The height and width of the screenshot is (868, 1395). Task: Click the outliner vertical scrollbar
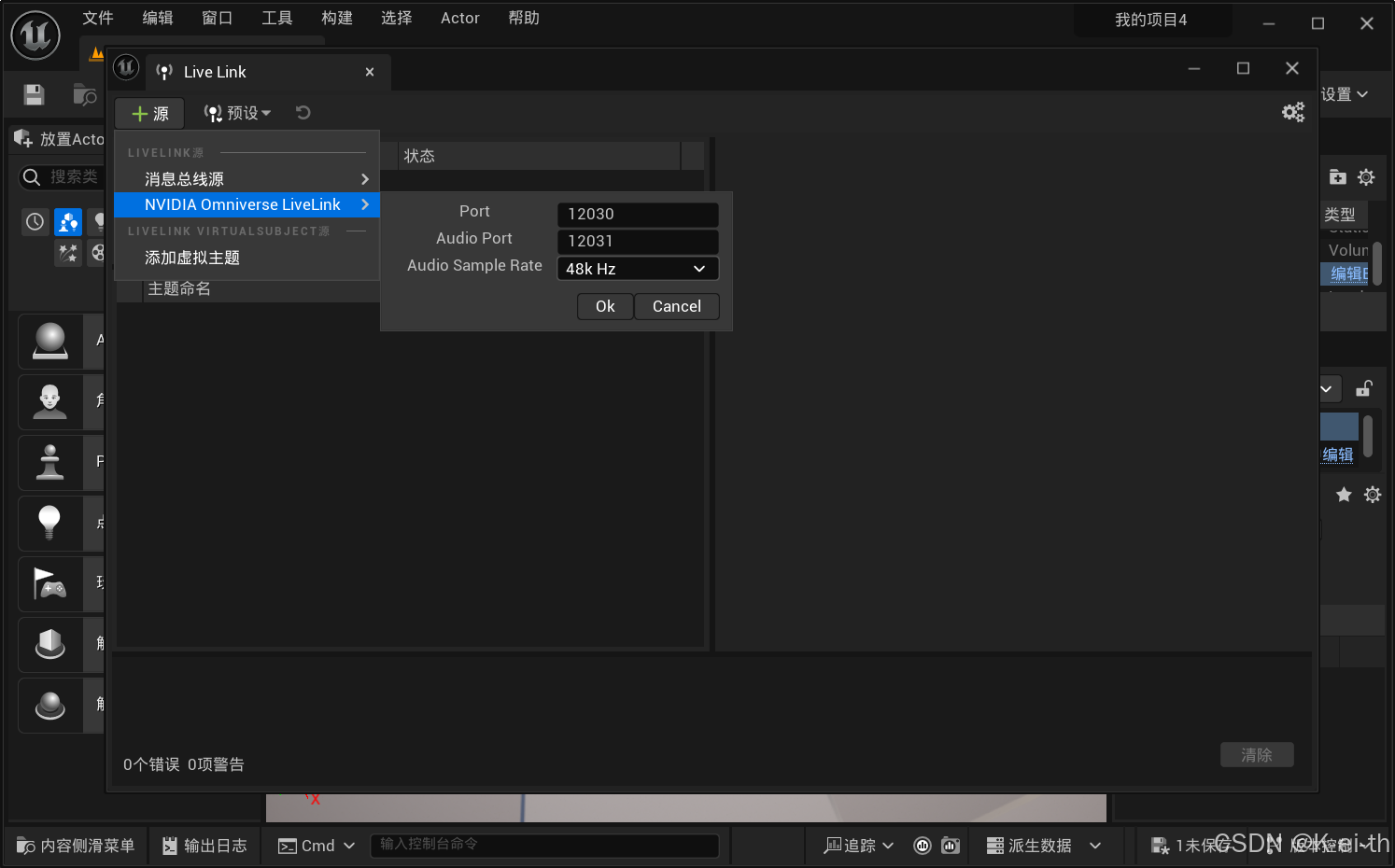1377,264
